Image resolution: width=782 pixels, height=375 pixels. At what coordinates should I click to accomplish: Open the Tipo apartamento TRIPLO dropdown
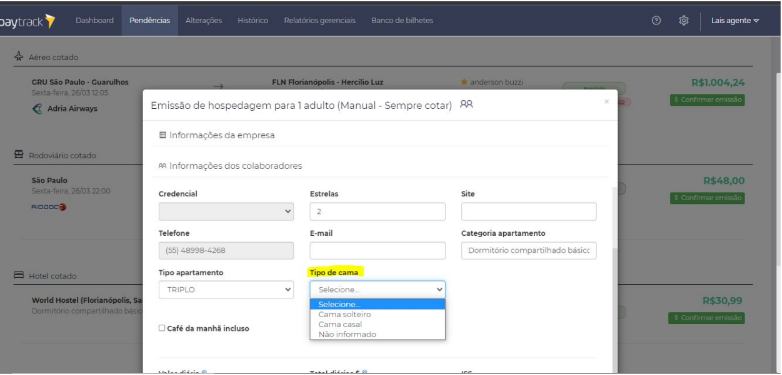226,290
